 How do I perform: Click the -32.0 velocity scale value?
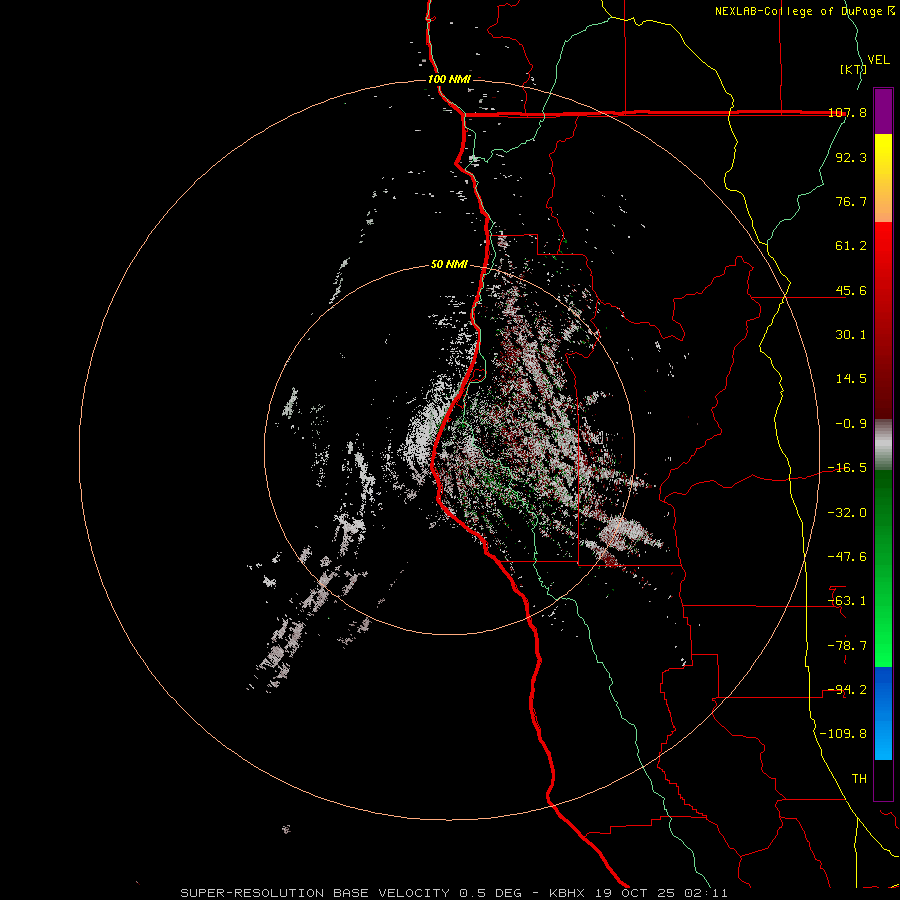[x=848, y=512]
